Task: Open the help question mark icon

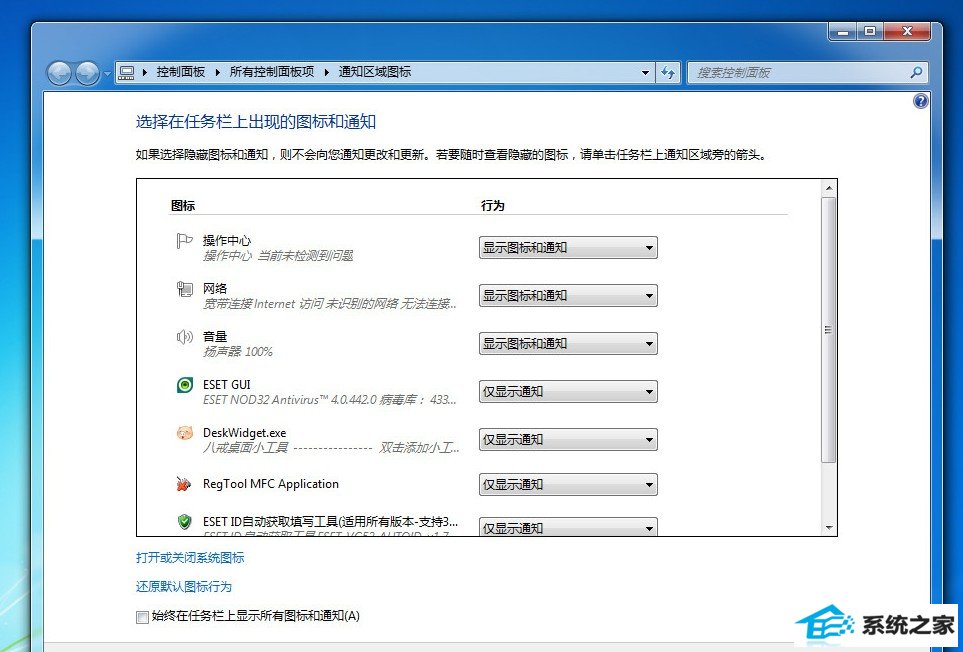Action: pyautogui.click(x=920, y=101)
